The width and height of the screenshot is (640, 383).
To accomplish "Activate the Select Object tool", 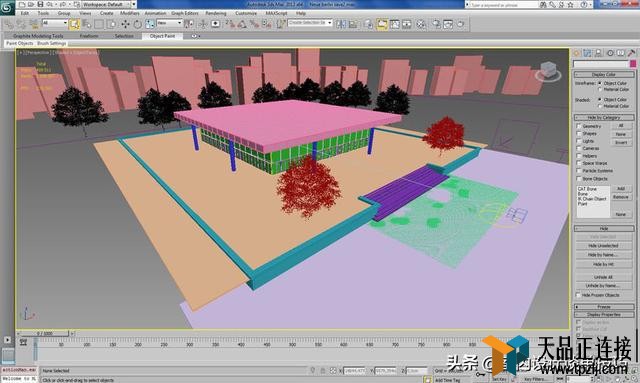I will [x=74, y=24].
